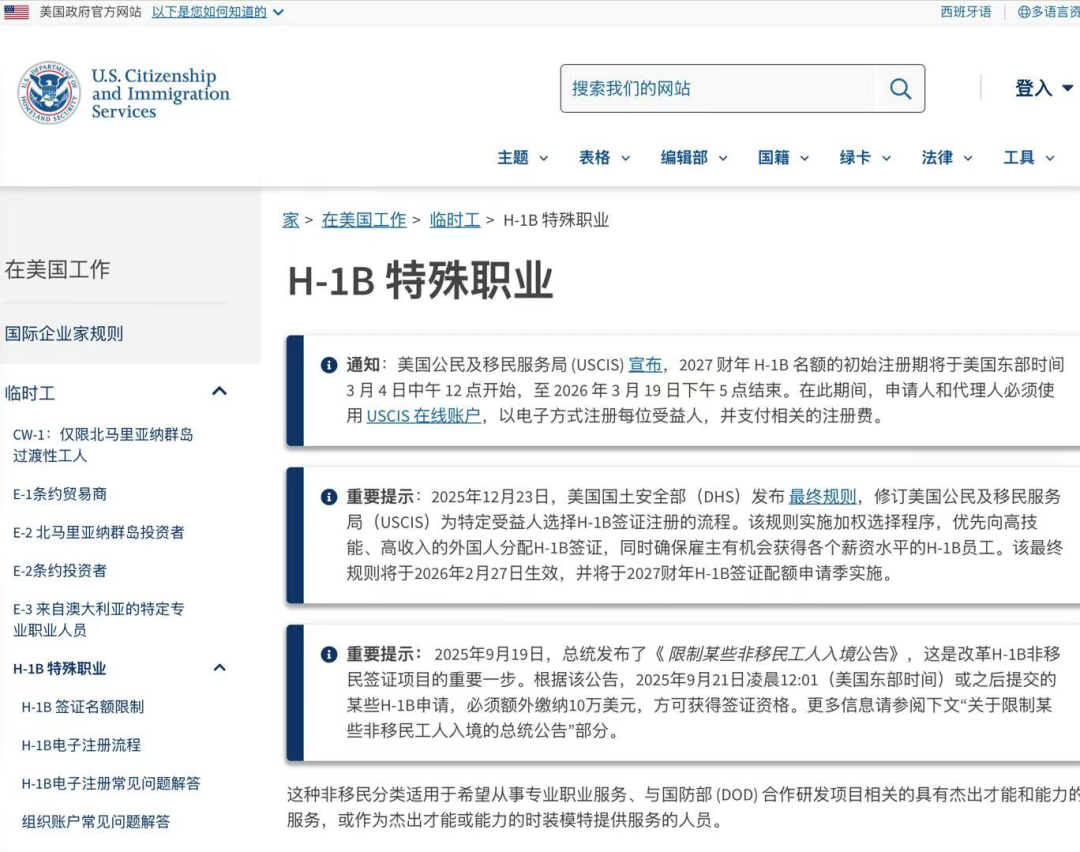Screen dimensions: 1080x852
Task: Open the 最终规则 link
Action: [822, 497]
